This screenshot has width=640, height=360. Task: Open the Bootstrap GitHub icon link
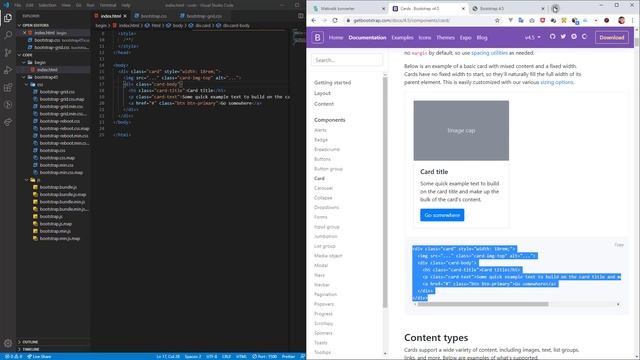pos(552,37)
